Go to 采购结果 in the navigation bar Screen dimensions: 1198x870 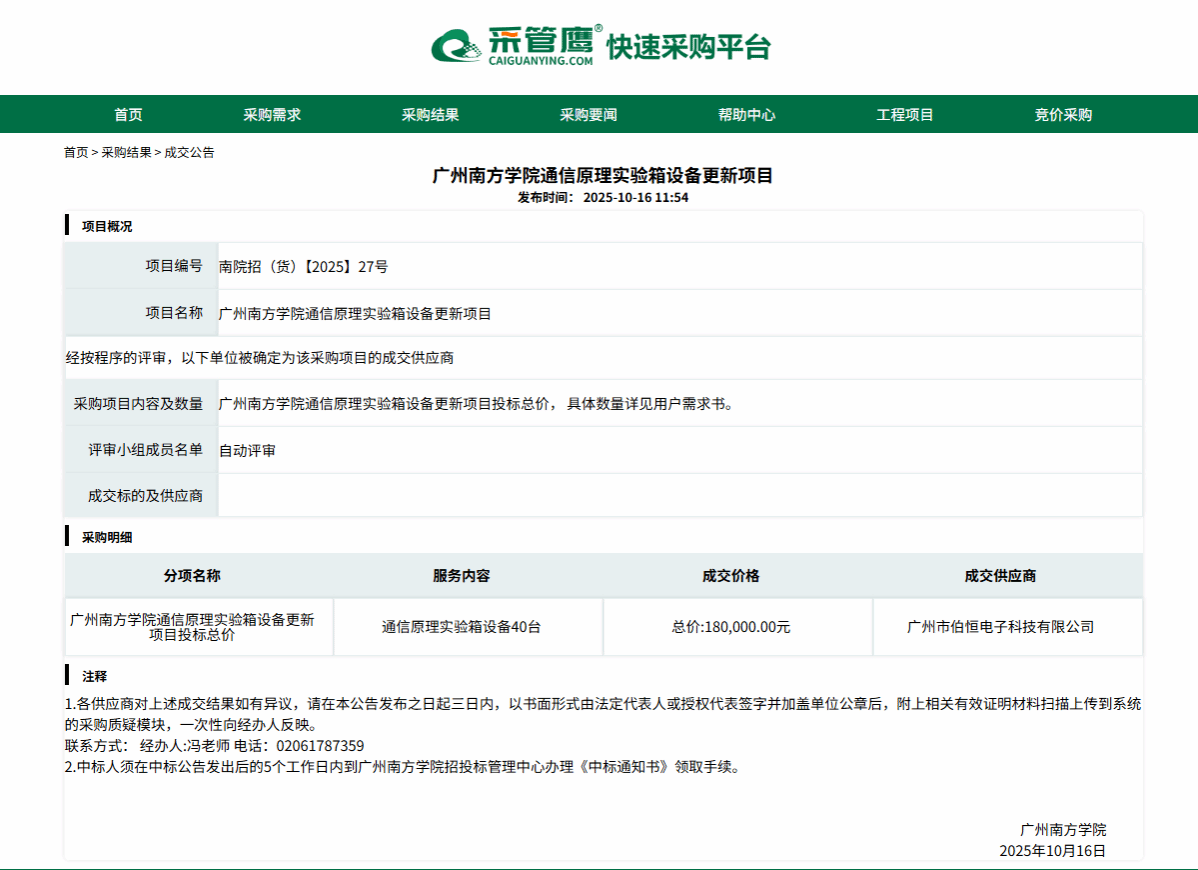coord(430,115)
